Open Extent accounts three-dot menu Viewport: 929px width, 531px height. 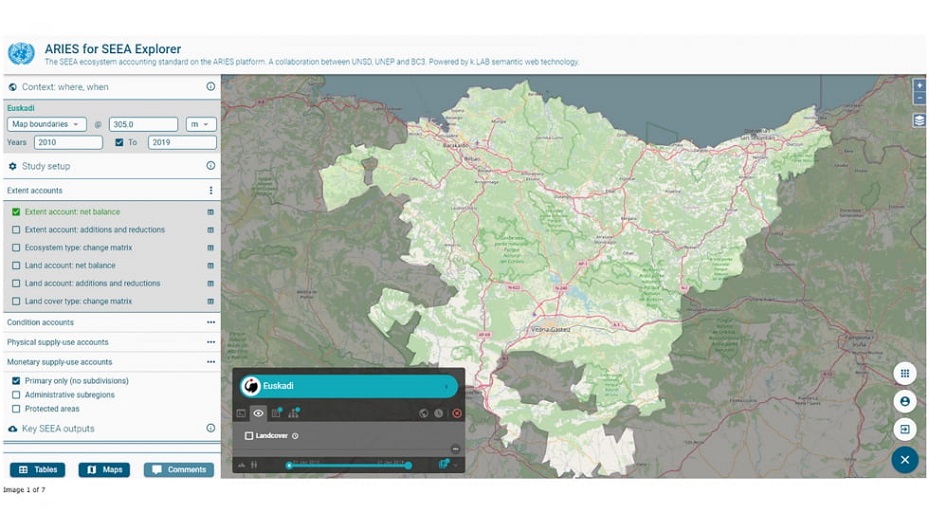pyautogui.click(x=211, y=190)
